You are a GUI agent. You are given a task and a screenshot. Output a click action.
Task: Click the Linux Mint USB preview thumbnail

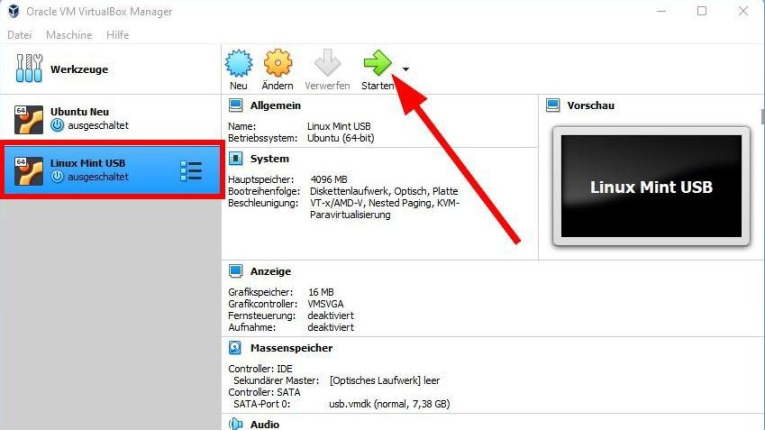pos(651,186)
